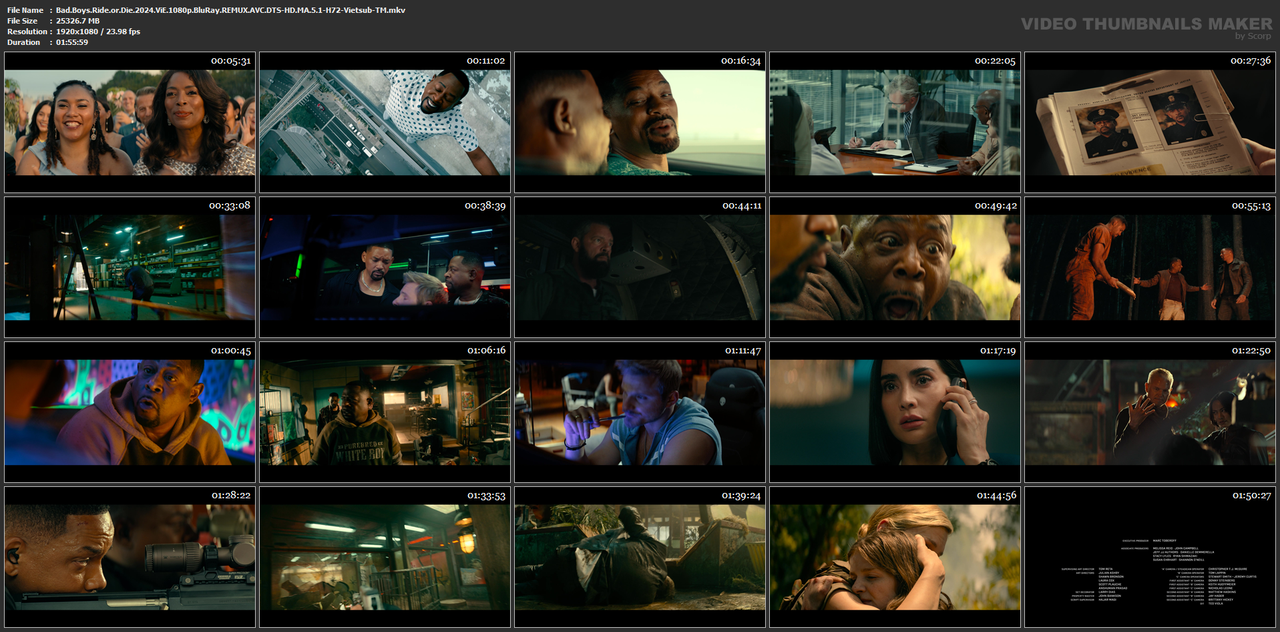Screen dimensions: 1280x632
Task: Click the file size value '25326.7 MB'
Action: pyautogui.click(x=78, y=21)
